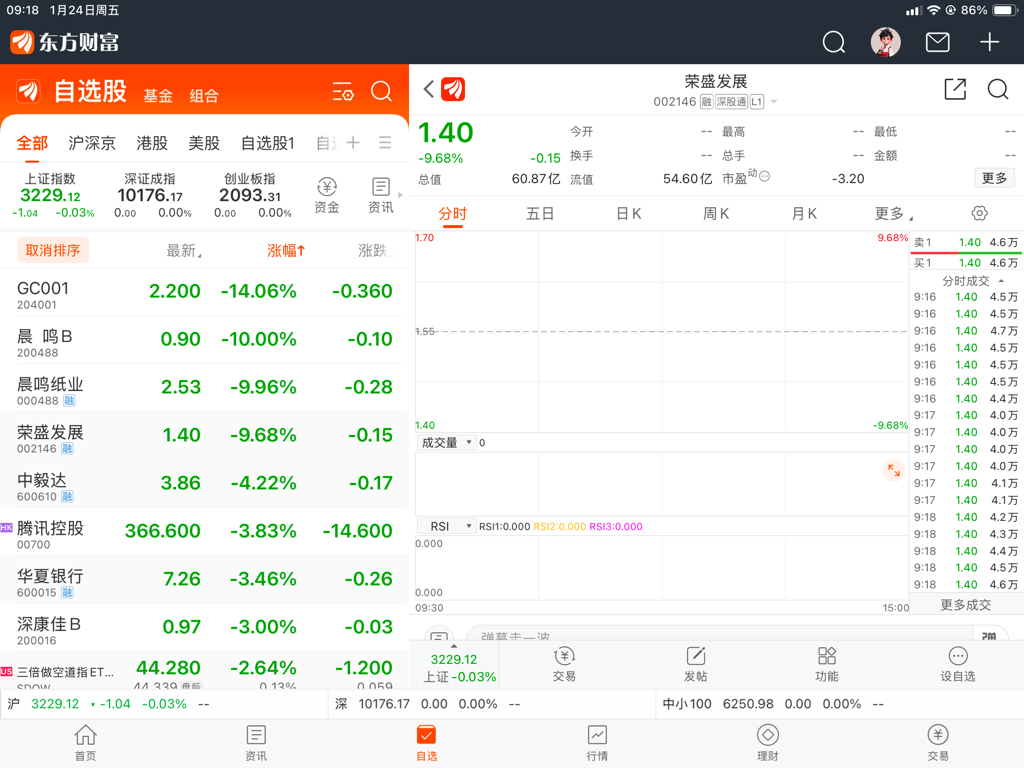This screenshot has height=768, width=1024.
Task: Expand index ticker above 上证 summary
Action: pos(454,646)
